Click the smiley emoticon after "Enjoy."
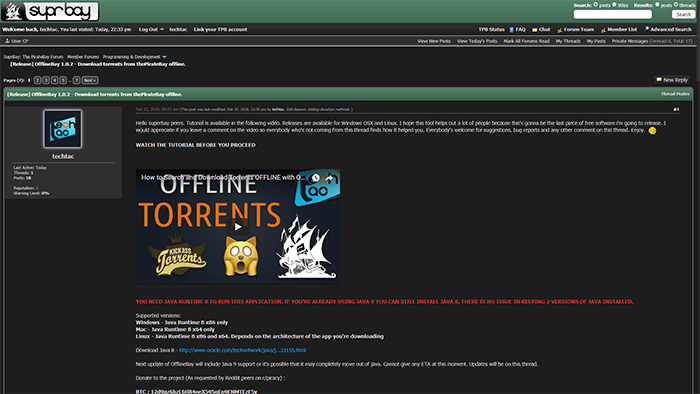The height and width of the screenshot is (394, 700). (x=652, y=131)
